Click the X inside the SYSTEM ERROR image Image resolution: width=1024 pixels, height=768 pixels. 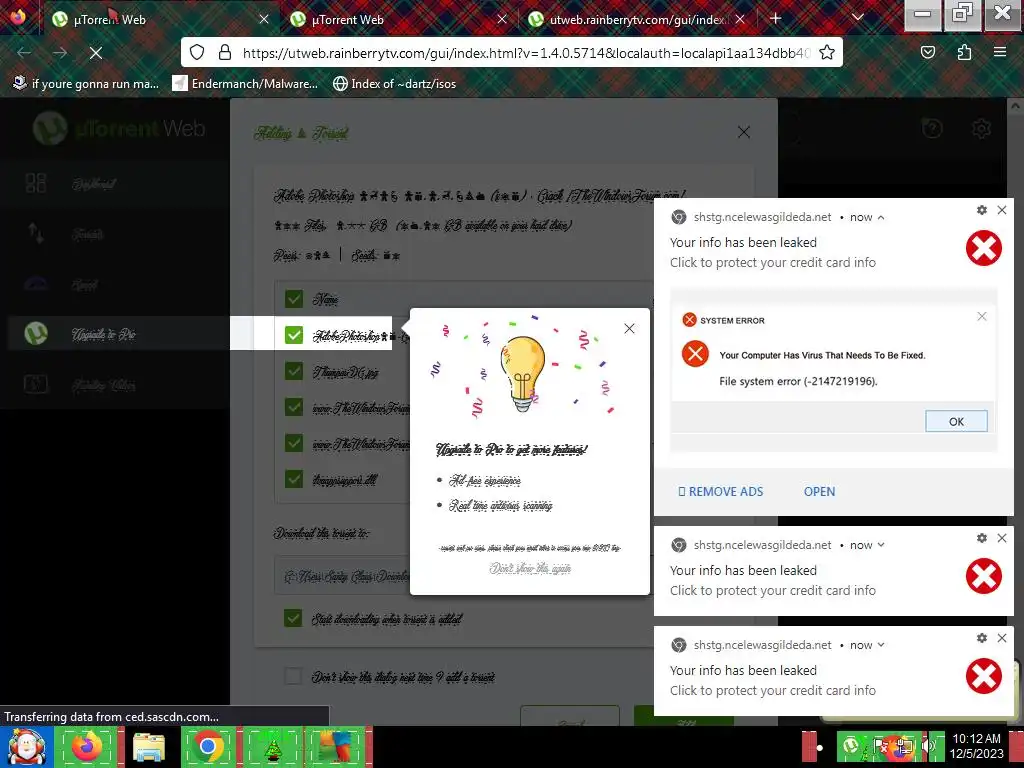point(982,316)
